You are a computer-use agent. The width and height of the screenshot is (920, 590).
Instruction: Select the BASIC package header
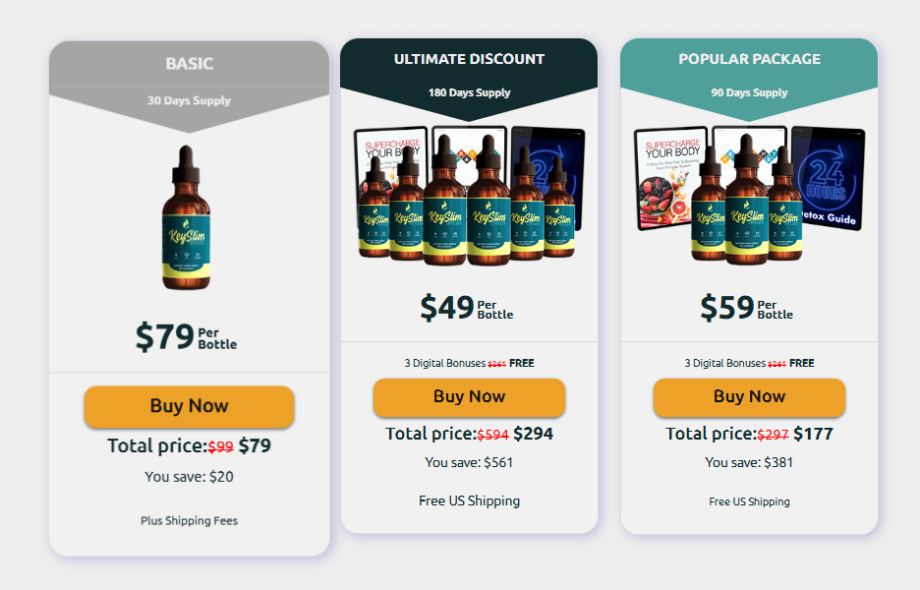tap(189, 63)
